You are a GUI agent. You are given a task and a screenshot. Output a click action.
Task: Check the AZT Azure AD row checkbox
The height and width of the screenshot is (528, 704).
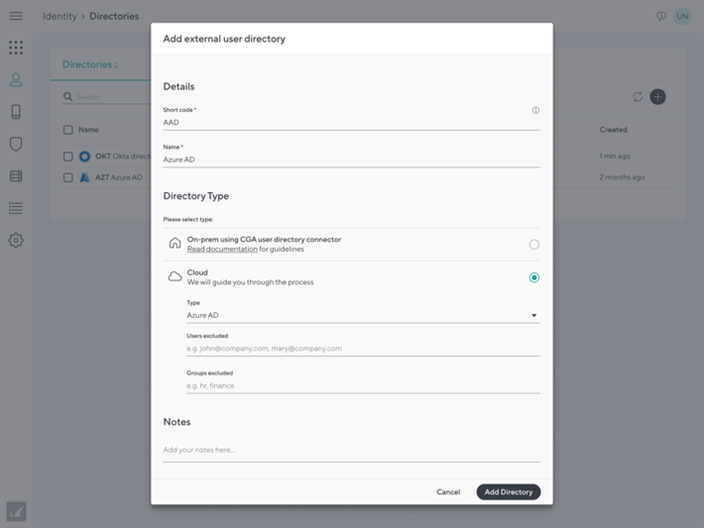(x=68, y=177)
